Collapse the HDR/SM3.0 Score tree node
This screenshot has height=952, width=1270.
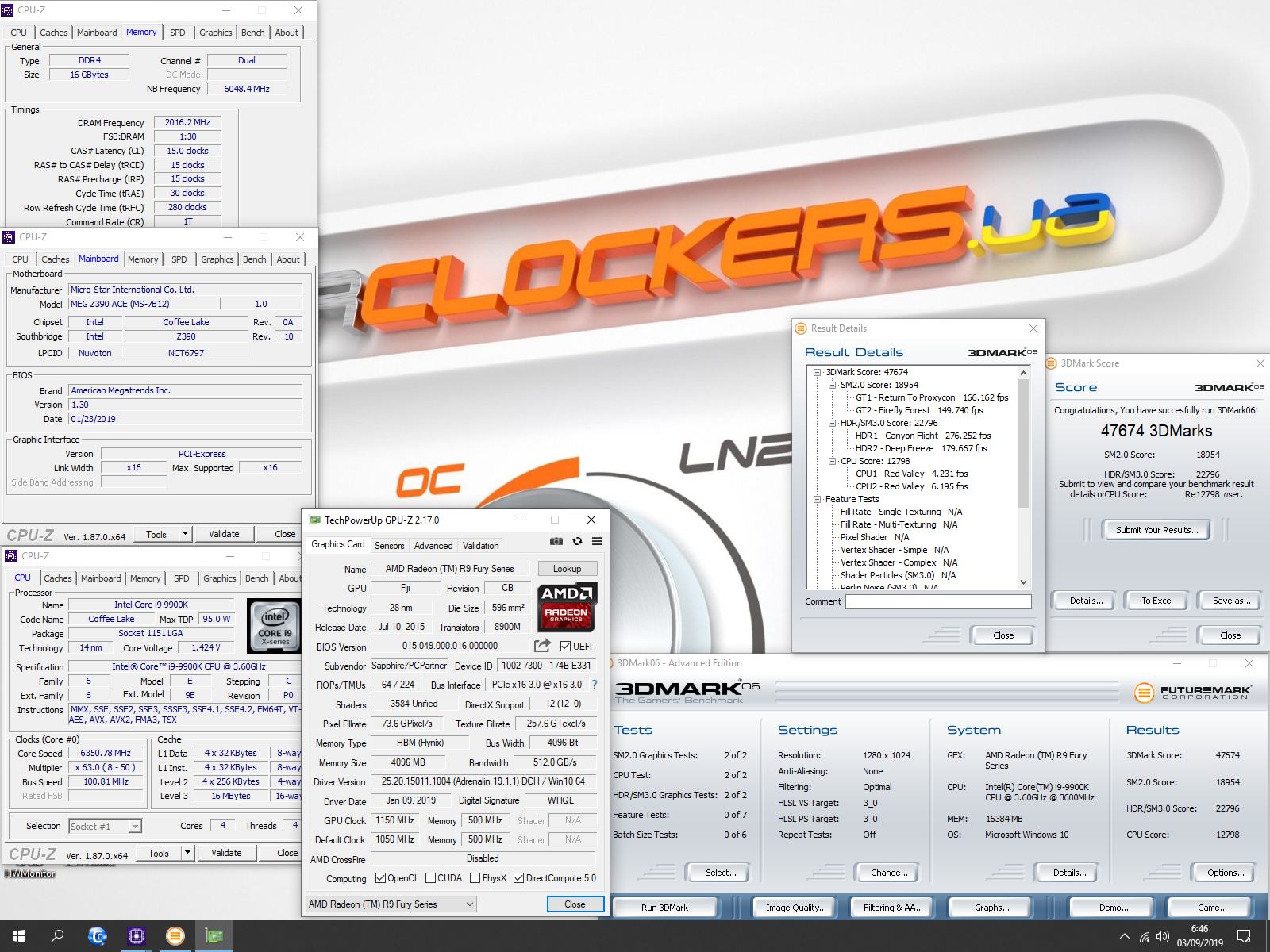pyautogui.click(x=832, y=423)
